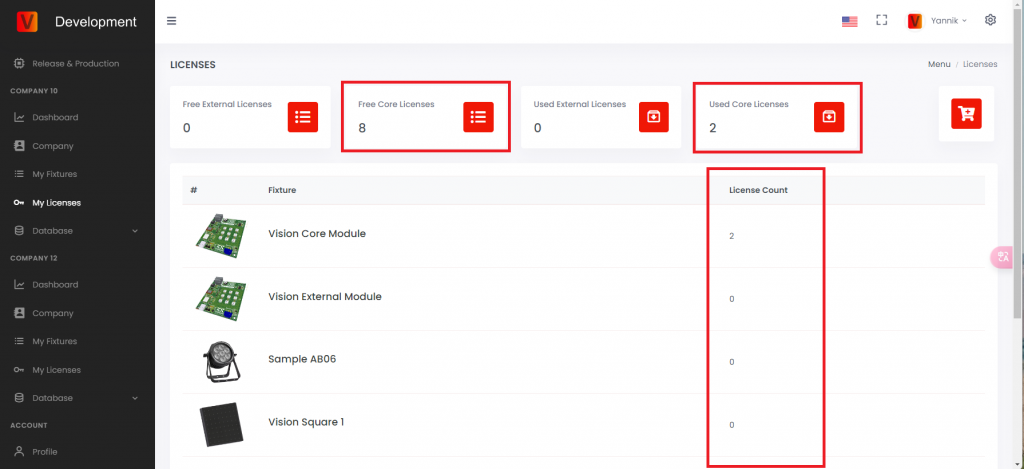Open the US flag language selector
This screenshot has width=1024, height=469.
849,21
